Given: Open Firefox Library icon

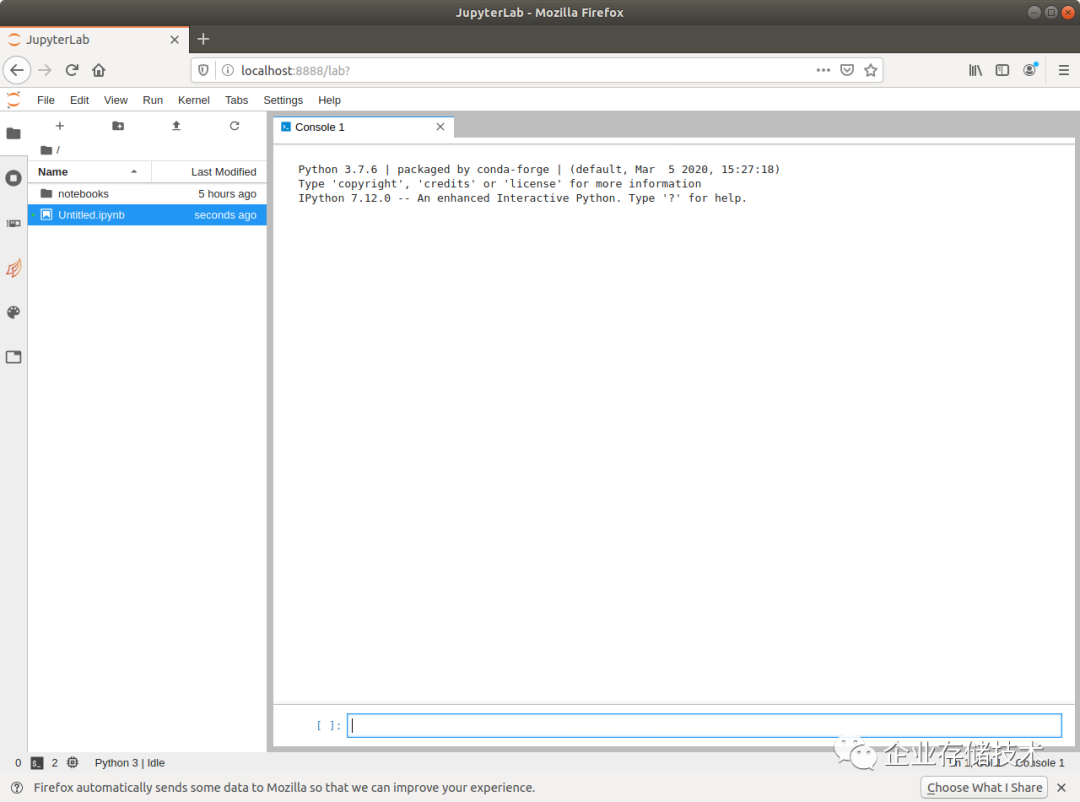Looking at the screenshot, I should tap(975, 70).
